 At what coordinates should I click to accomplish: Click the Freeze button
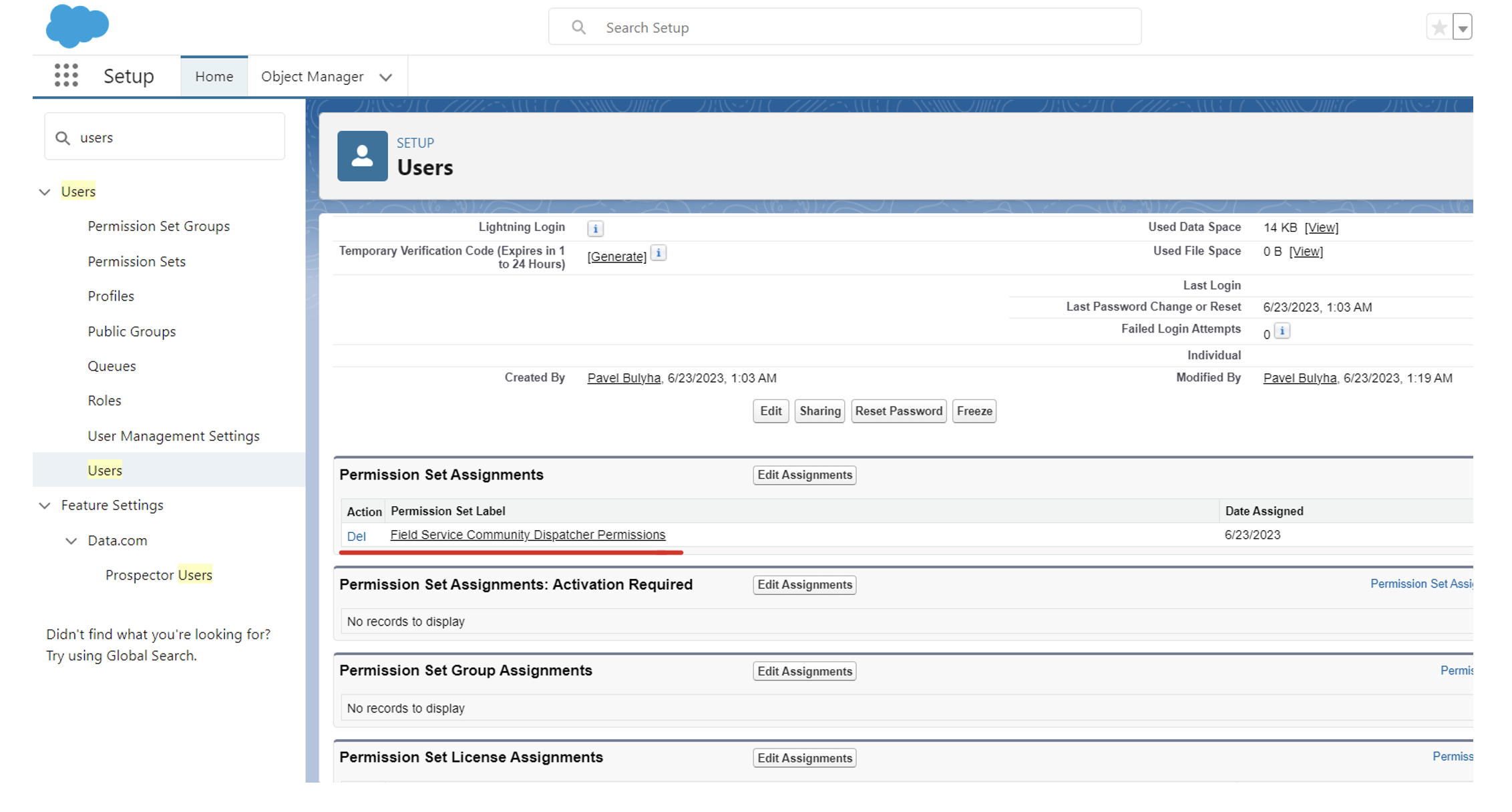pos(973,411)
